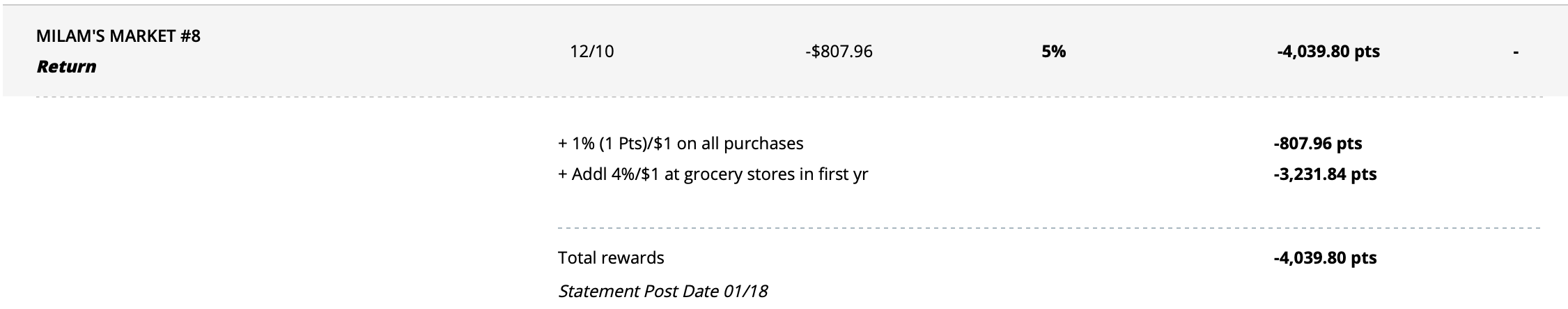The image size is (1568, 309).
Task: Click the italic Return label
Action: pos(66,67)
